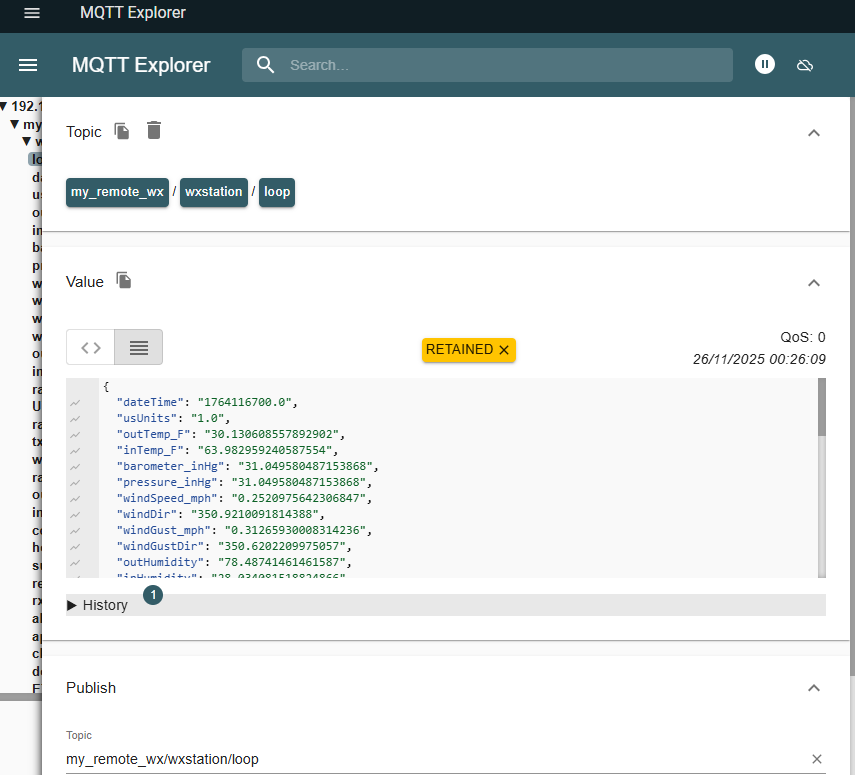Select the loop topic chip
The image size is (855, 775).
[x=277, y=192]
